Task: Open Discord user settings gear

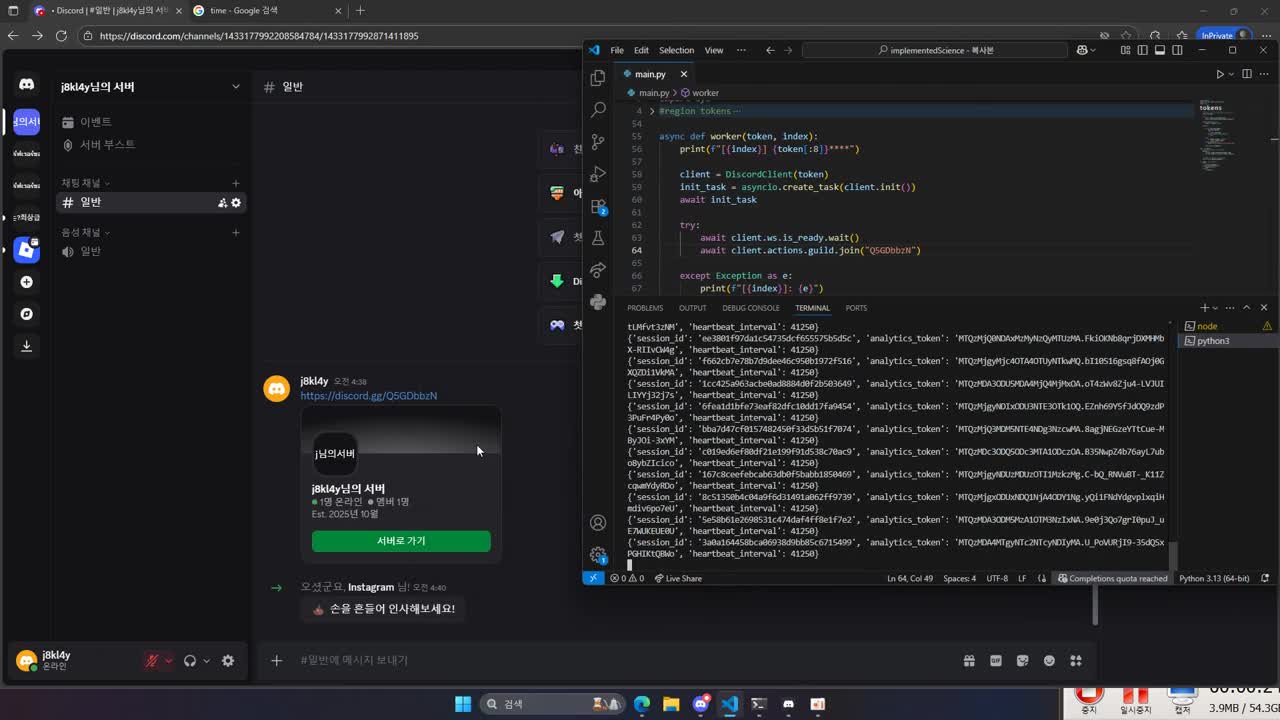Action: click(x=228, y=661)
